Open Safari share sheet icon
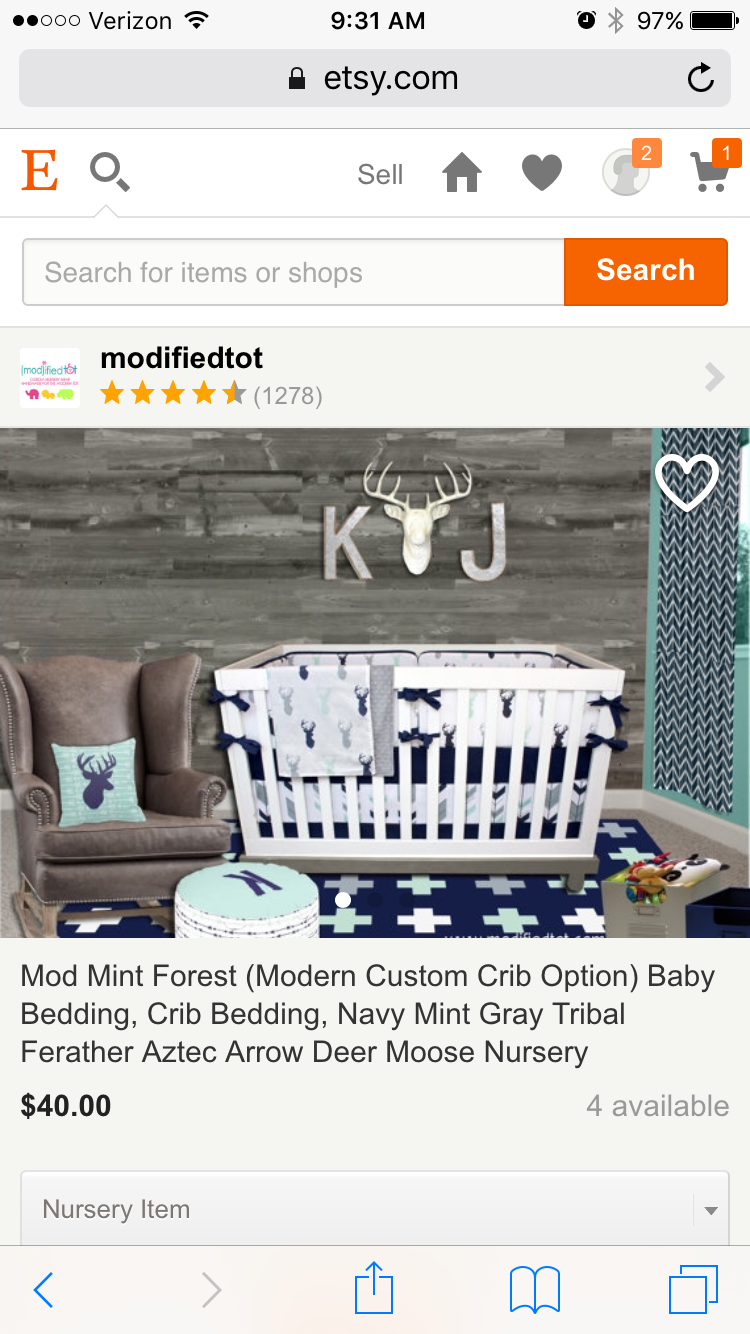The width and height of the screenshot is (750, 1334). click(x=374, y=1288)
